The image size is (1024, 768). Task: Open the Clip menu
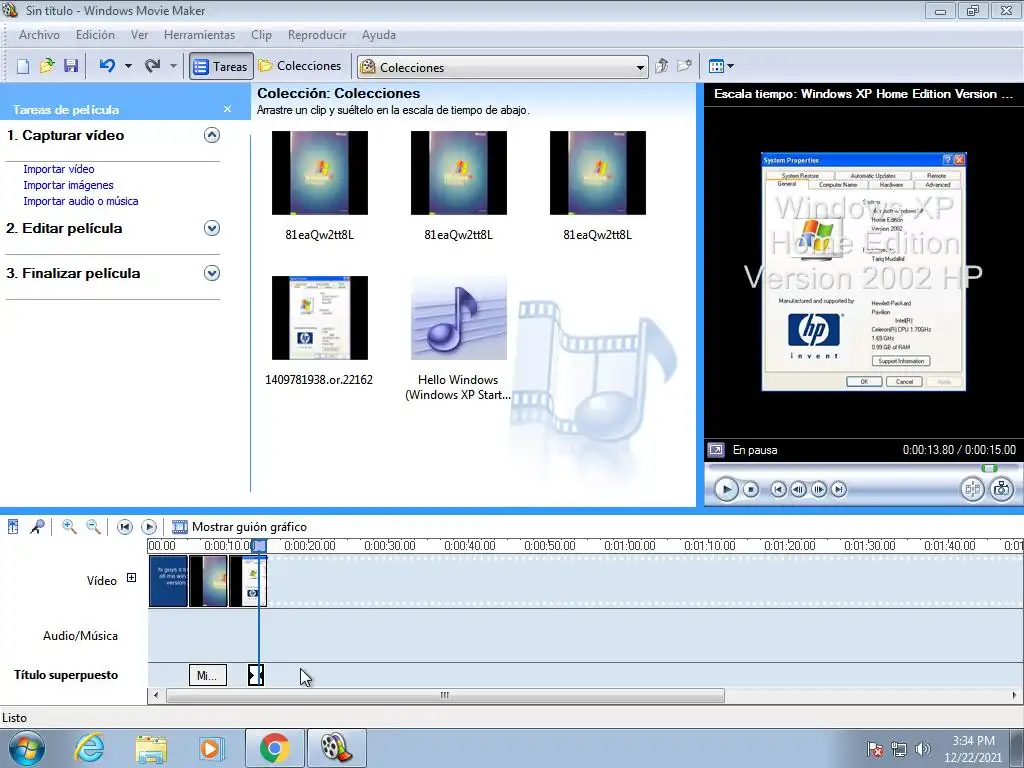[261, 35]
